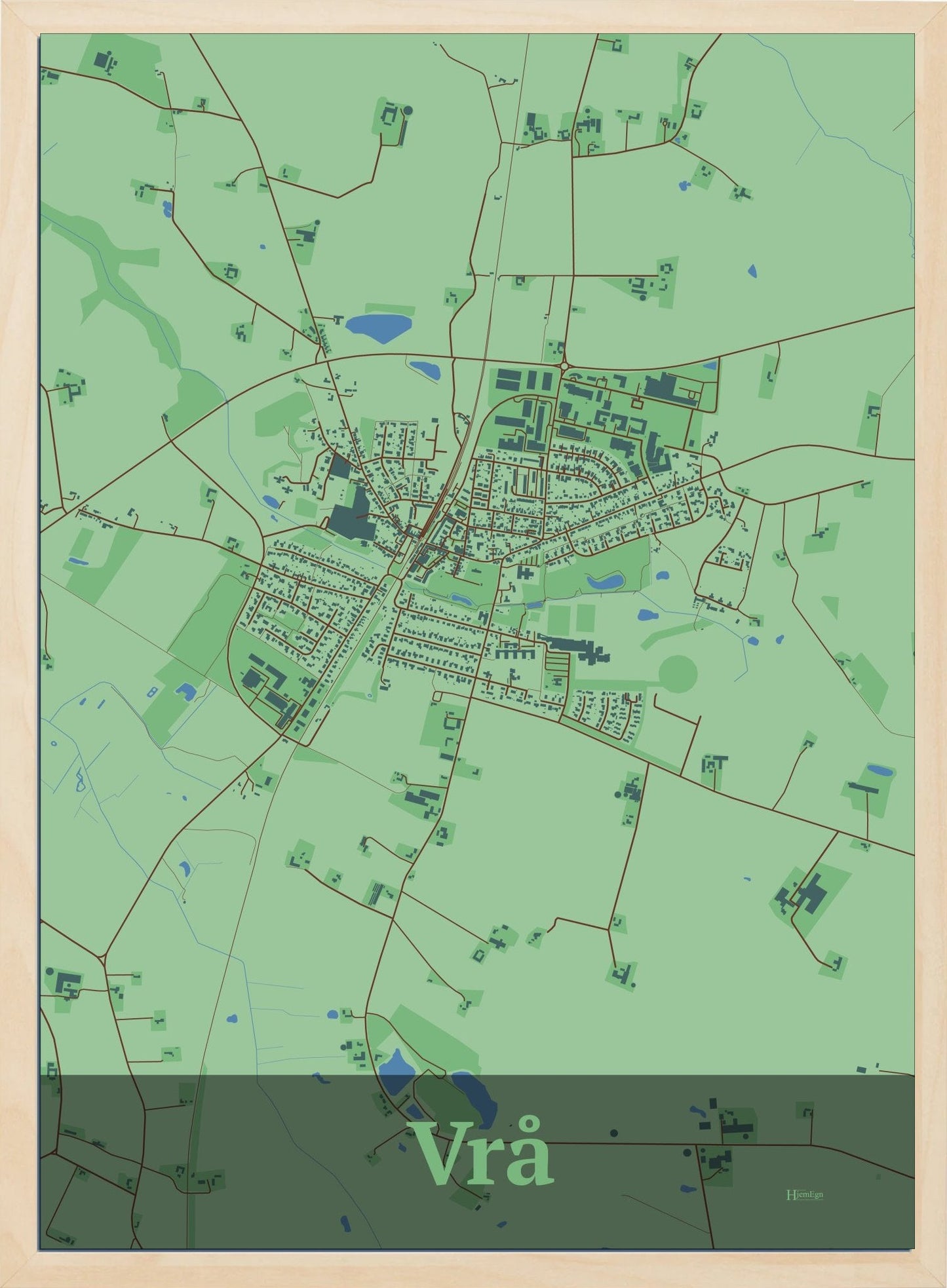Click the wooden frame's top edge
Screen dimensions: 947x1288
(473, 16)
